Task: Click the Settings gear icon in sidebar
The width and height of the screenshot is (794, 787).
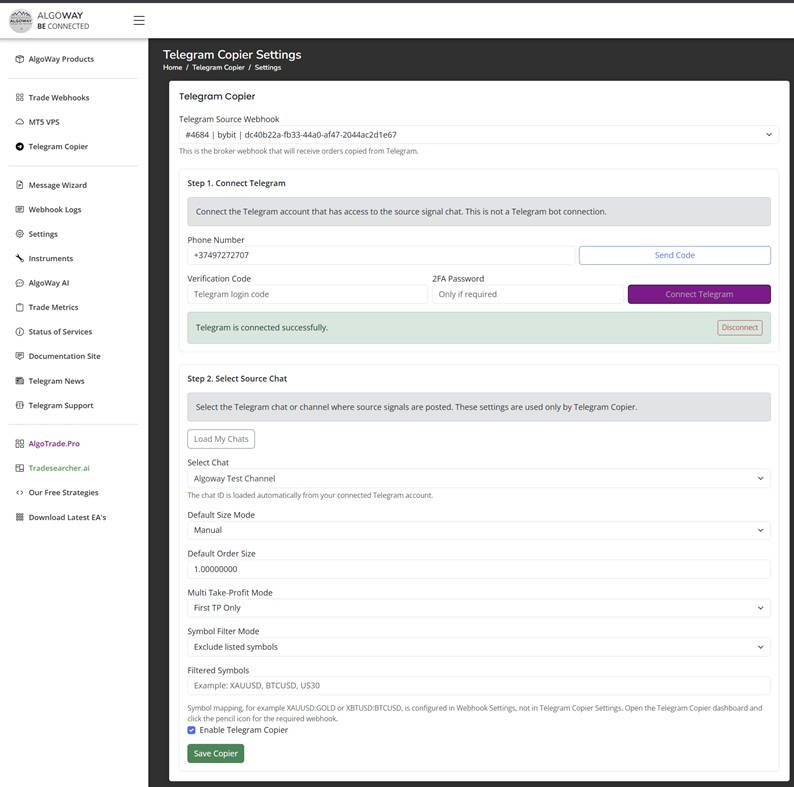Action: click(x=20, y=233)
